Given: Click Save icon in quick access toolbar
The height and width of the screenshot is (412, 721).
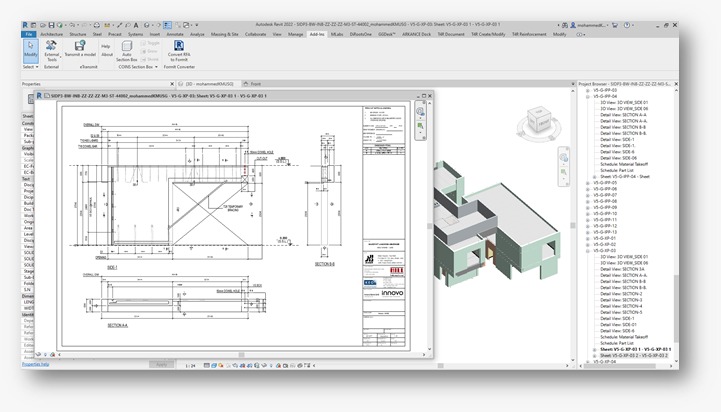Looking at the screenshot, I should 51,25.
